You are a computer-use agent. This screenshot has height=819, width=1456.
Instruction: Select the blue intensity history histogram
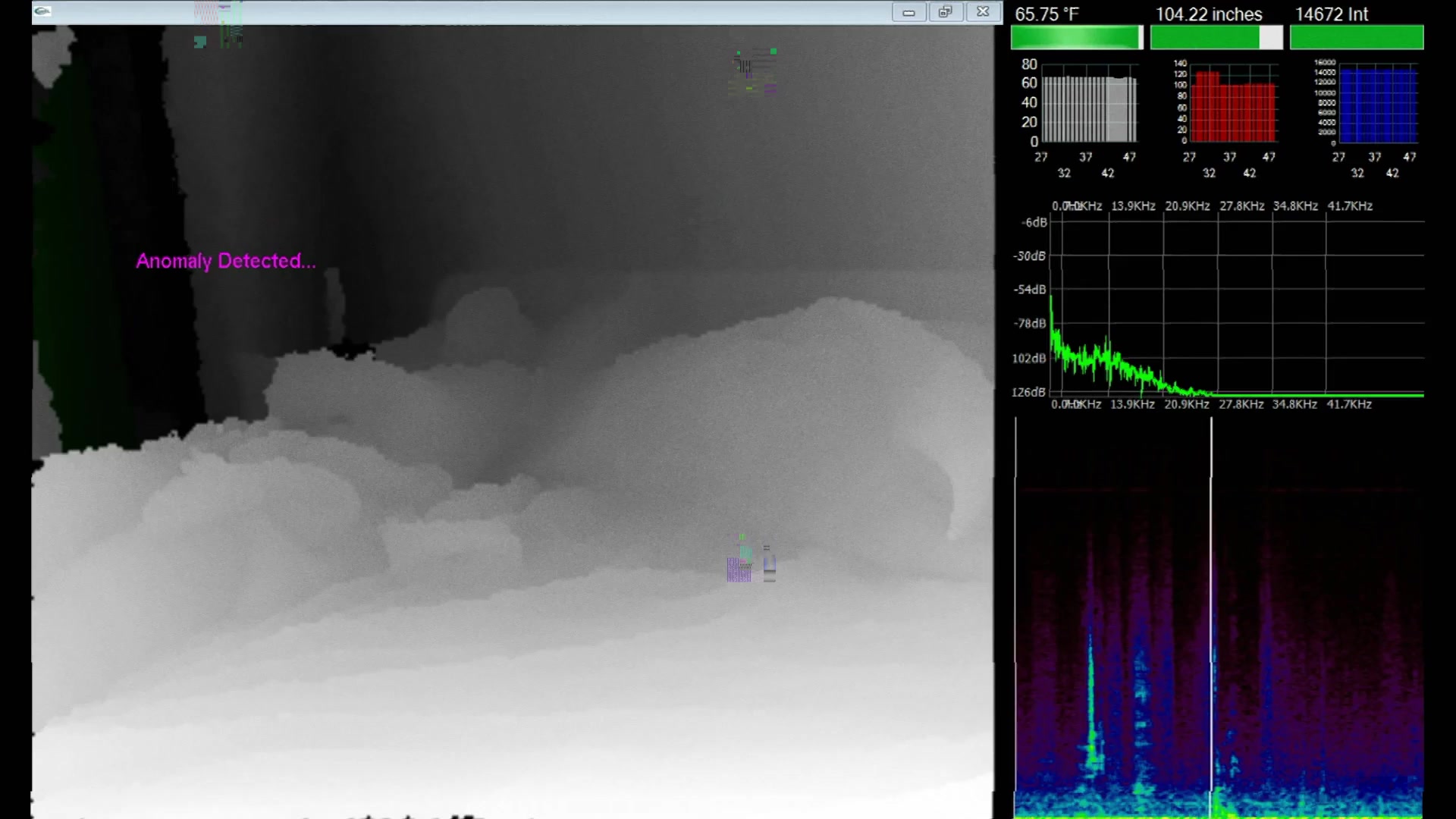[x=1378, y=105]
